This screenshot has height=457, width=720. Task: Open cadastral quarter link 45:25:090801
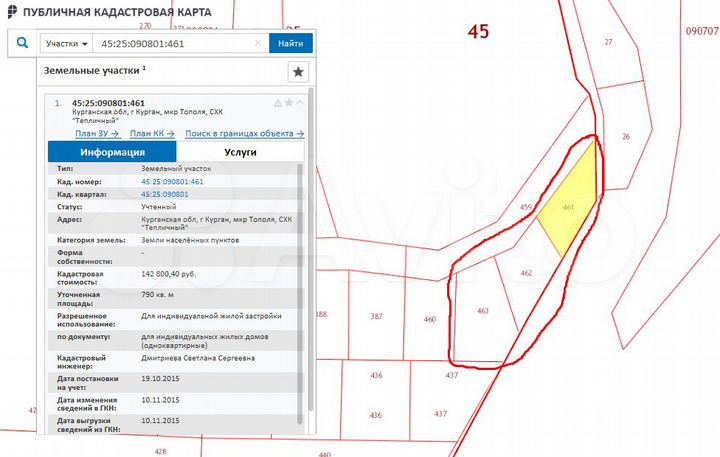[164, 194]
